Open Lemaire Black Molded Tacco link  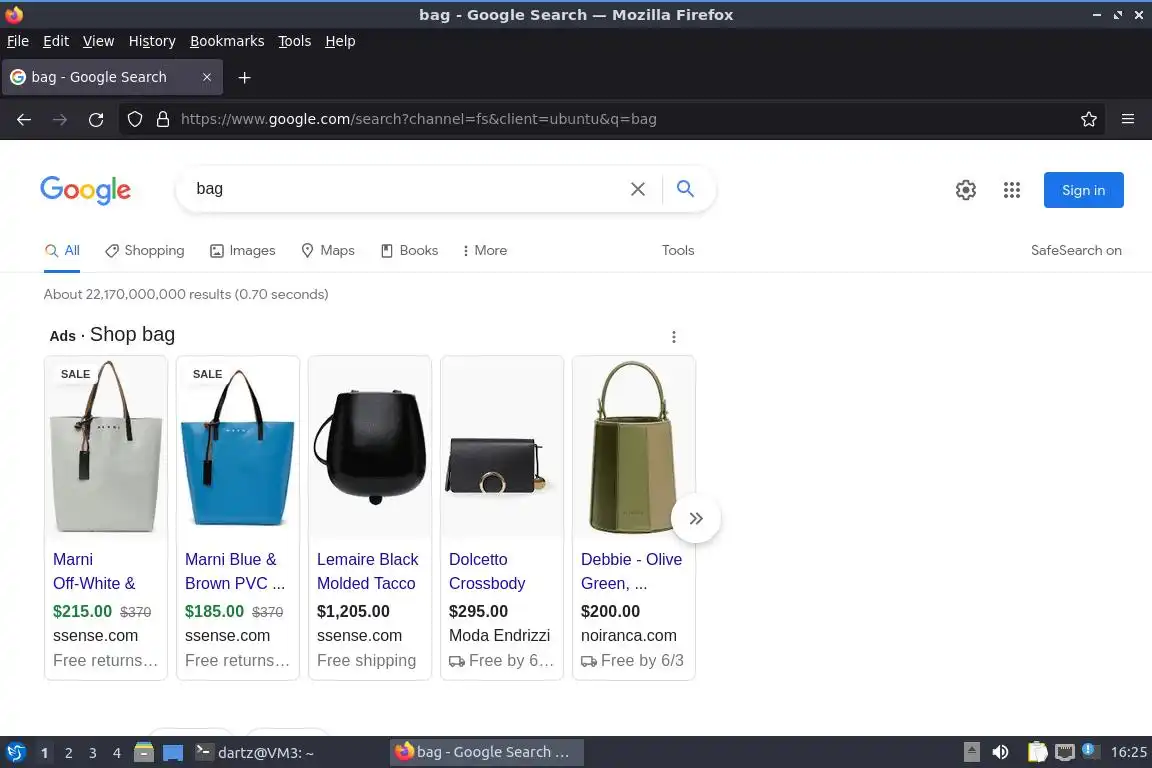pos(367,571)
